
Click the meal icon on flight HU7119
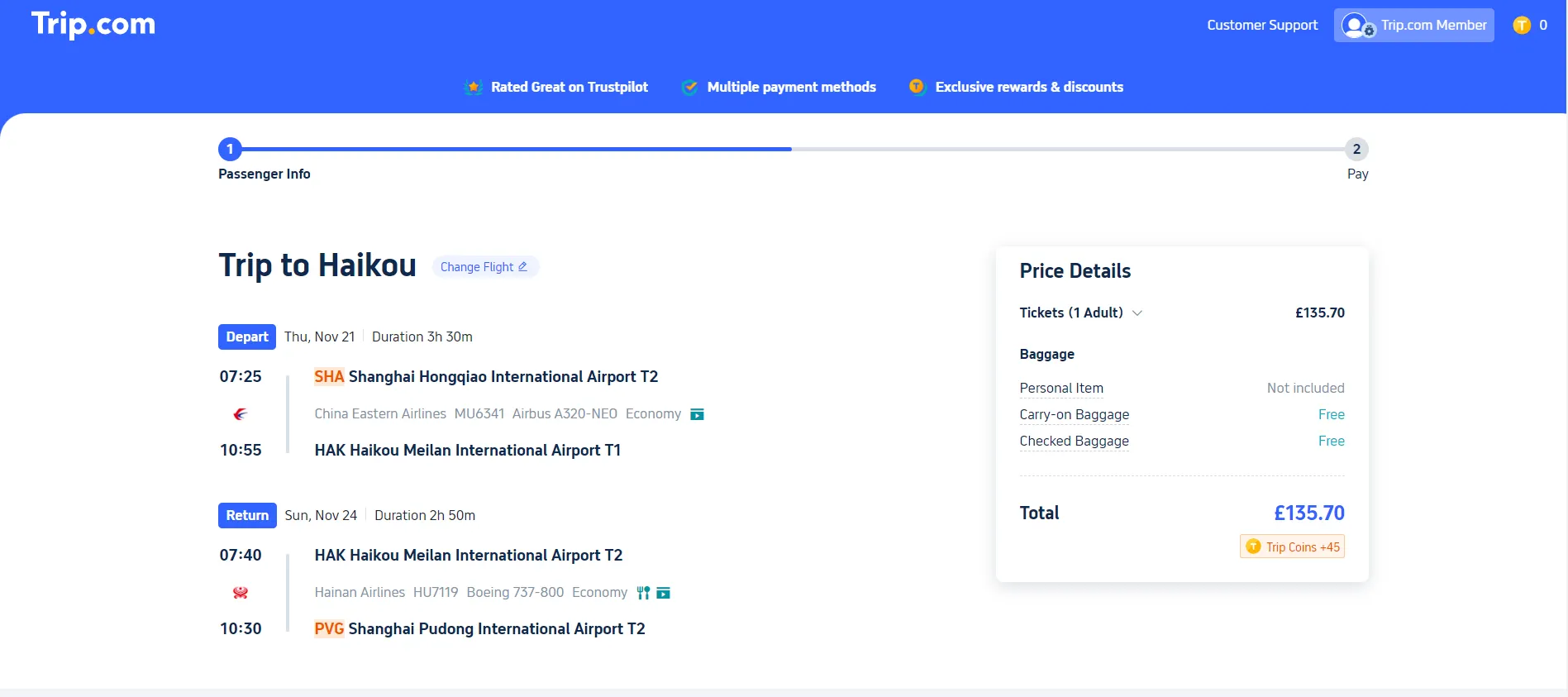pyautogui.click(x=643, y=593)
